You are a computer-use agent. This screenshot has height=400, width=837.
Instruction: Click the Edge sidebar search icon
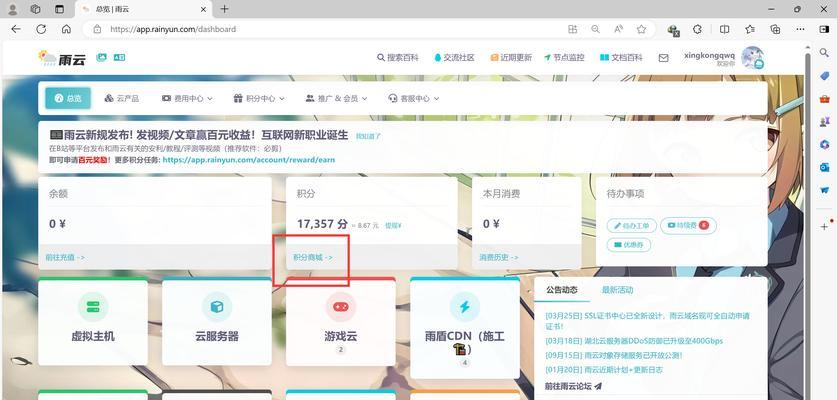pos(824,52)
